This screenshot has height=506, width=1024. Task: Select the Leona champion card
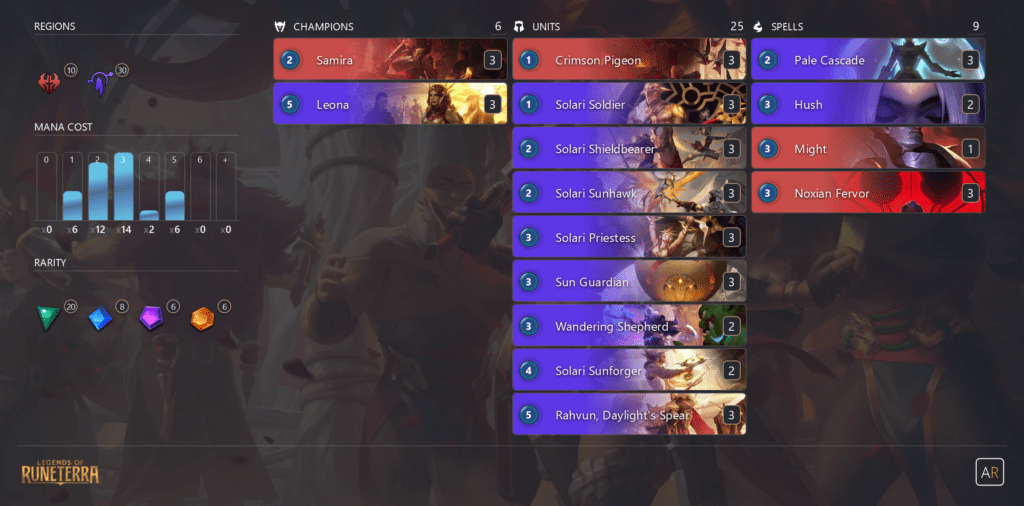click(390, 103)
